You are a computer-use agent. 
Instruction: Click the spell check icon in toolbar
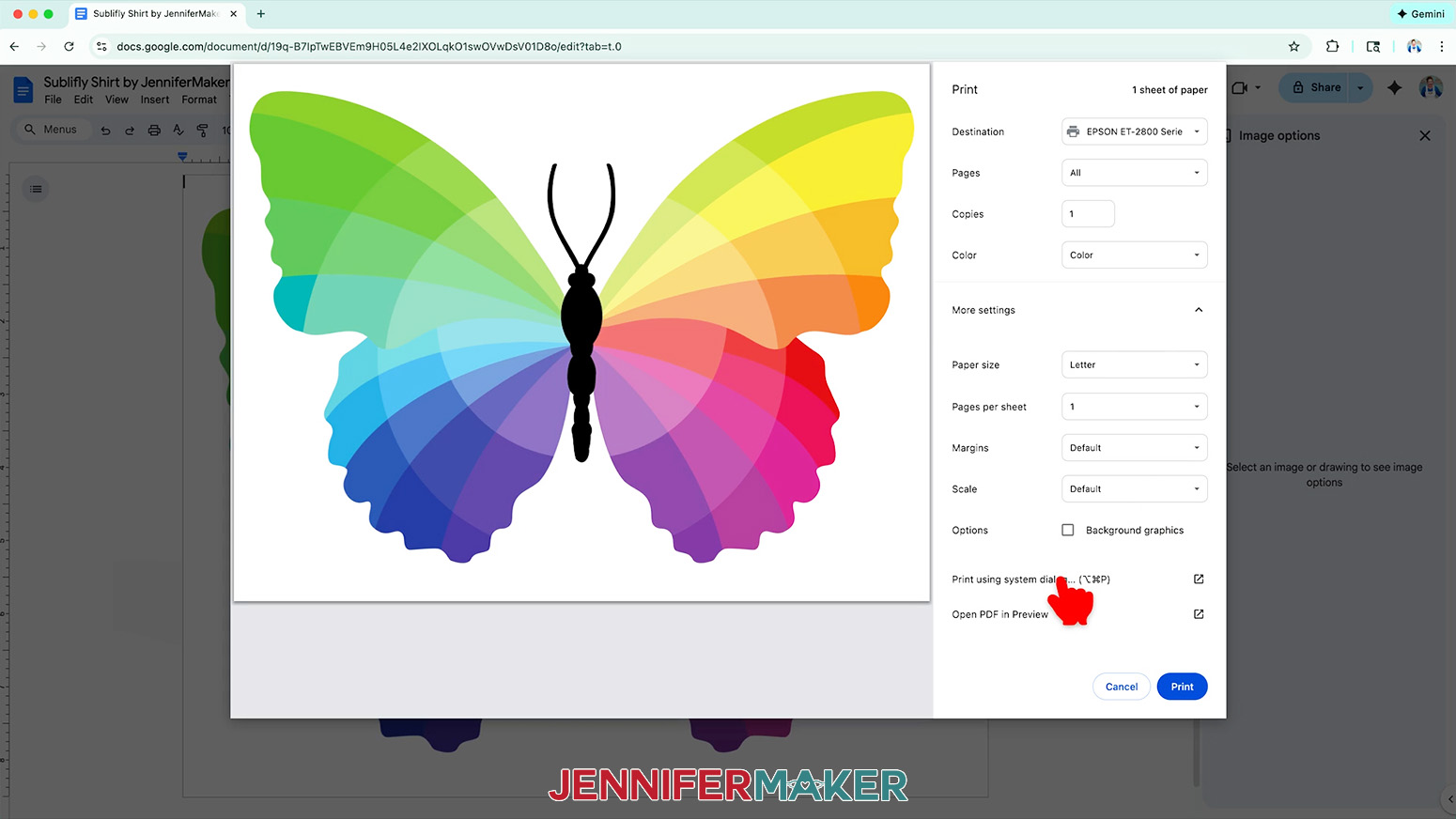tap(178, 131)
